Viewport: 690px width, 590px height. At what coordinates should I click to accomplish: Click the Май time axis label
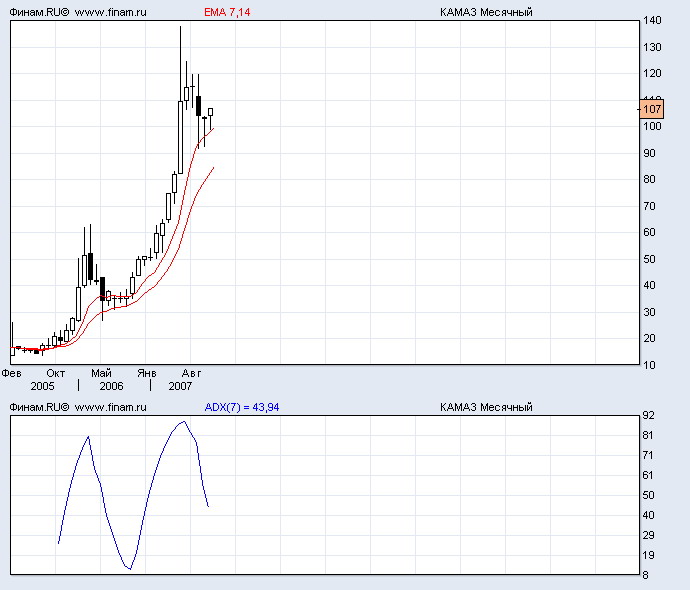click(x=101, y=374)
